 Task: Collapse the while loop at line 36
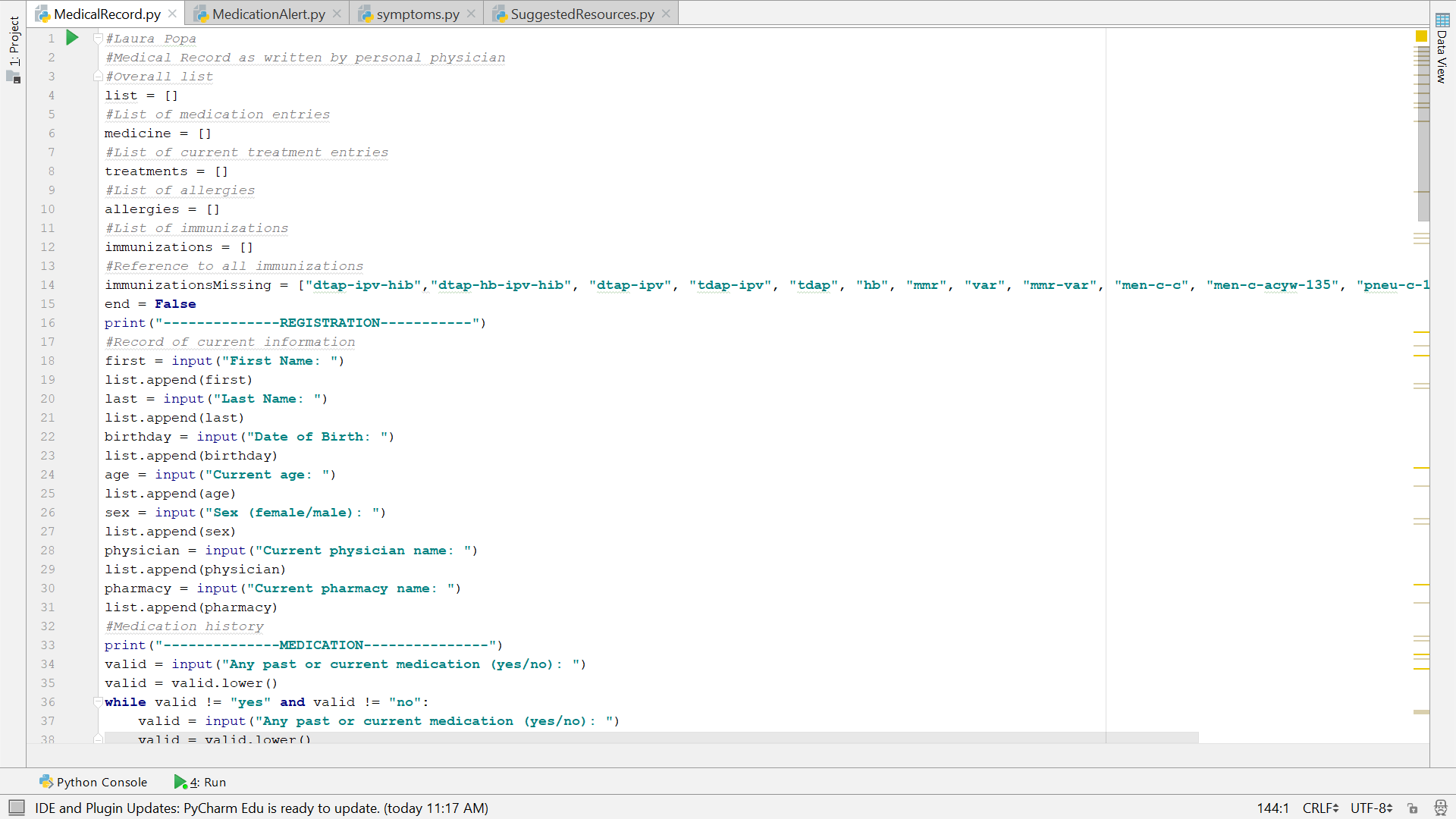click(x=98, y=702)
